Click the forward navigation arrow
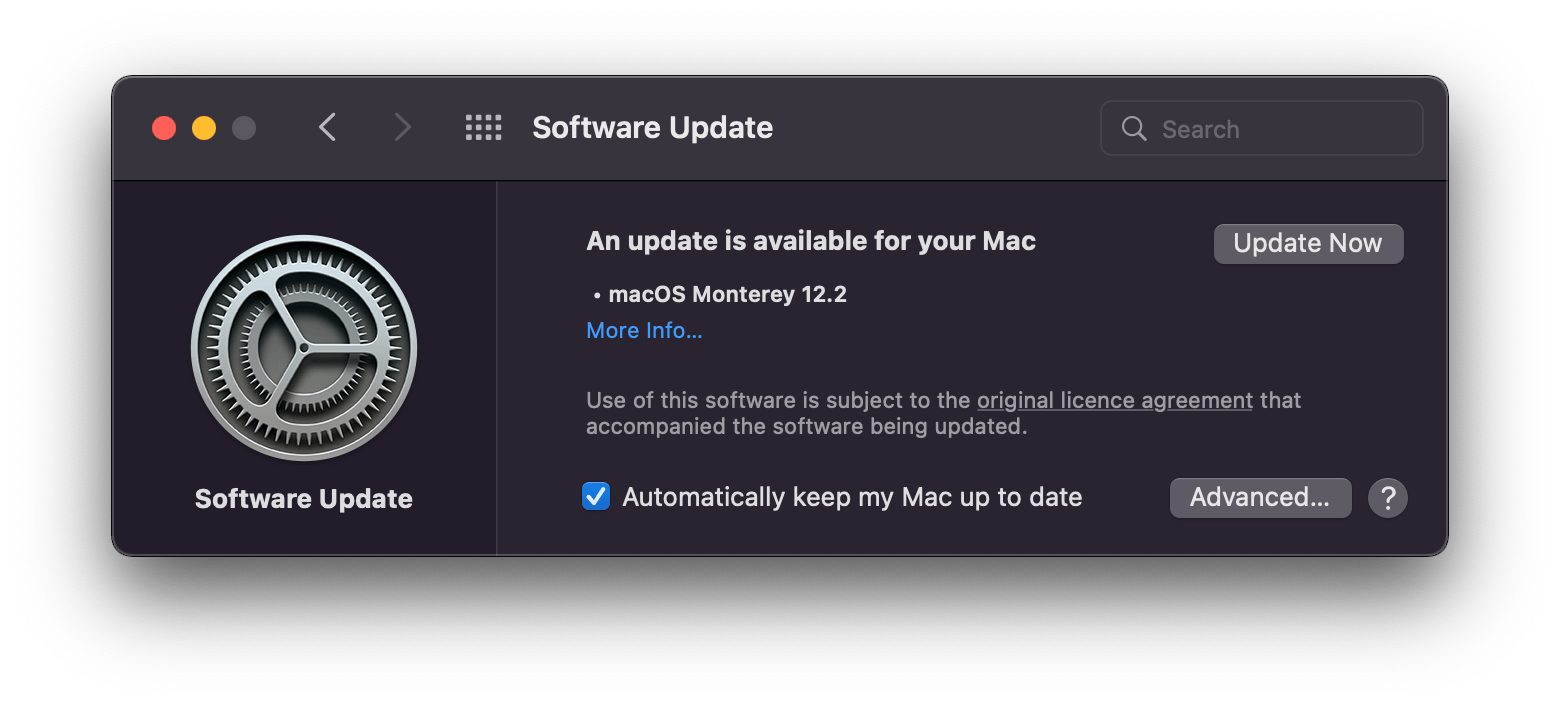Image resolution: width=1560 pixels, height=704 pixels. pos(401,127)
